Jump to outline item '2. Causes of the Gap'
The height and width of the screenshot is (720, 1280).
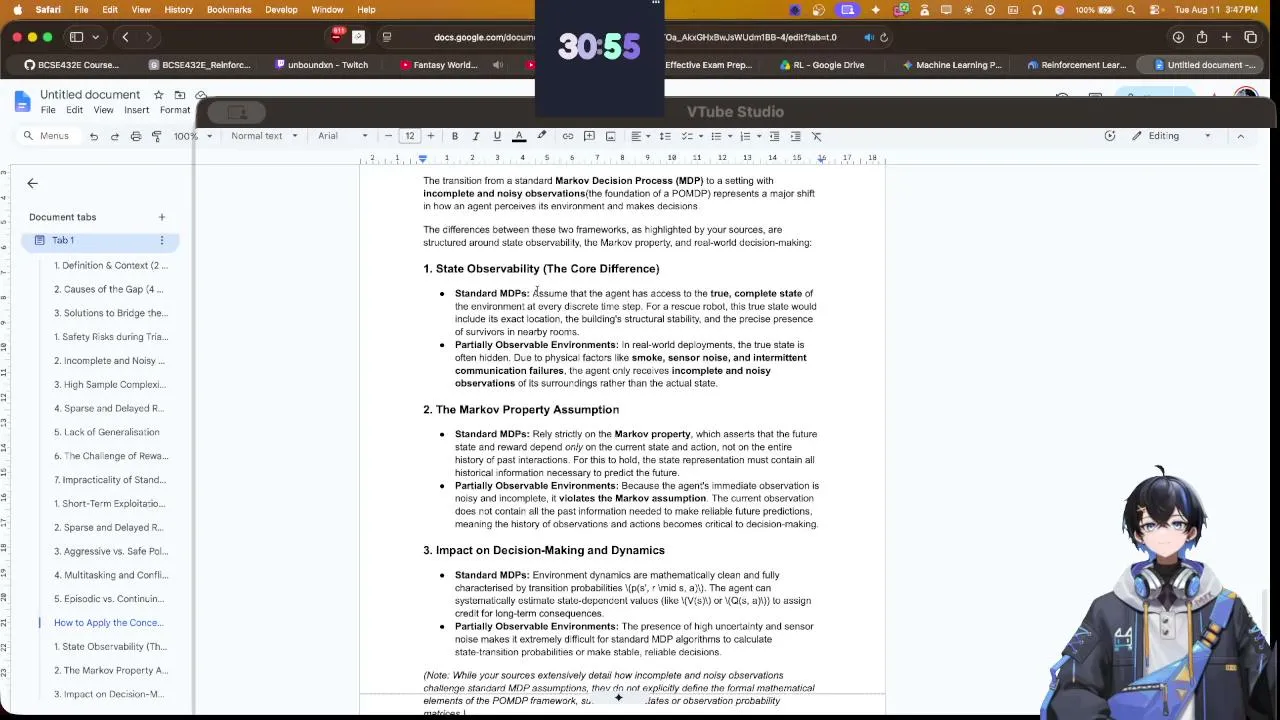[x=109, y=289]
